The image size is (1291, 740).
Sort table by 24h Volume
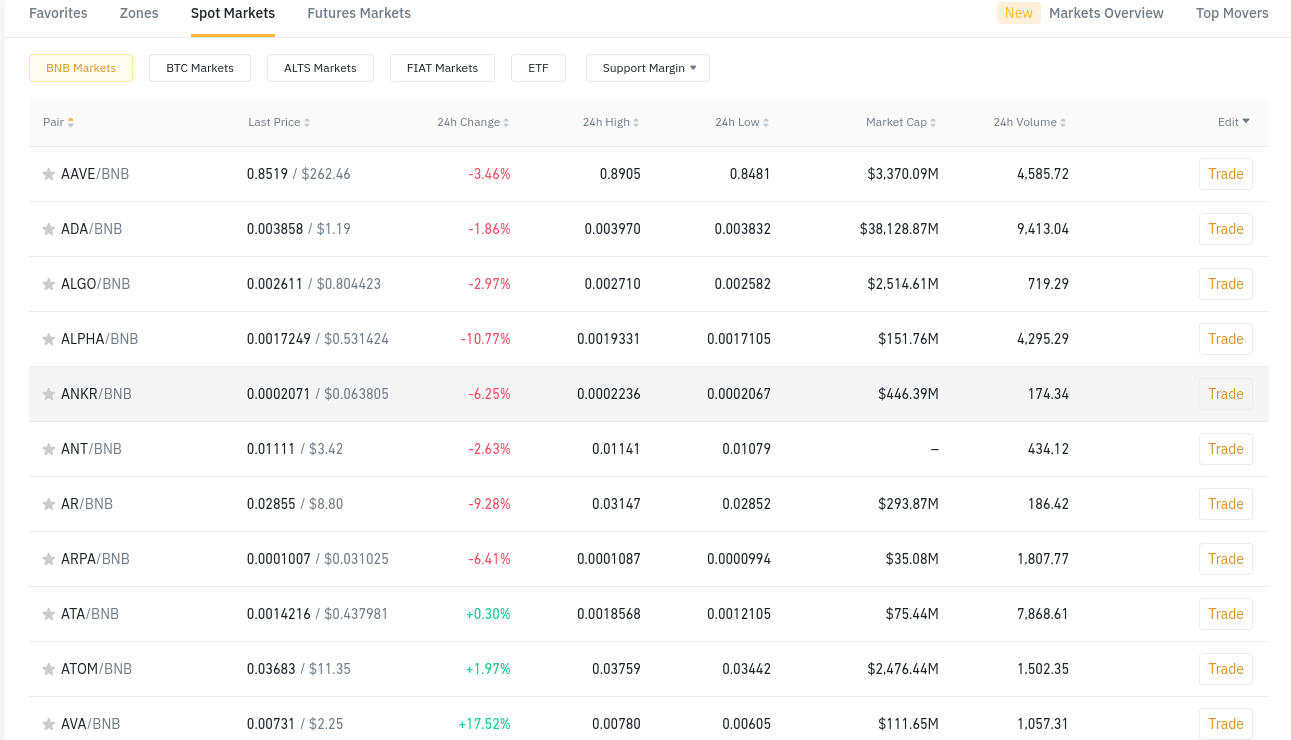click(x=1030, y=122)
